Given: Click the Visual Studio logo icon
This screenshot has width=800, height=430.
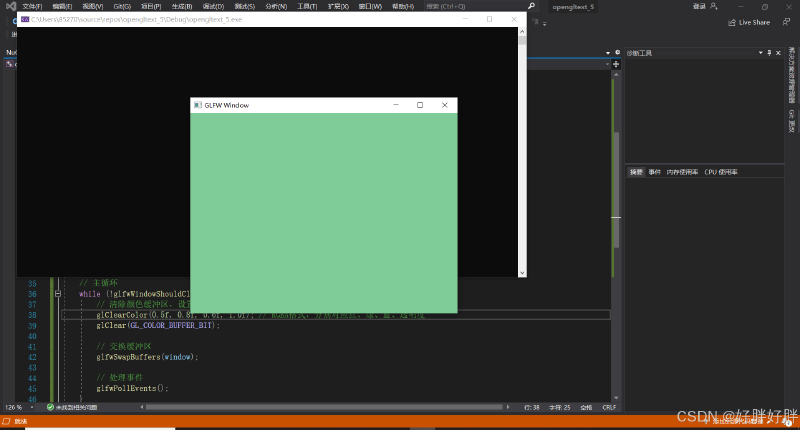Looking at the screenshot, I should (11, 6).
